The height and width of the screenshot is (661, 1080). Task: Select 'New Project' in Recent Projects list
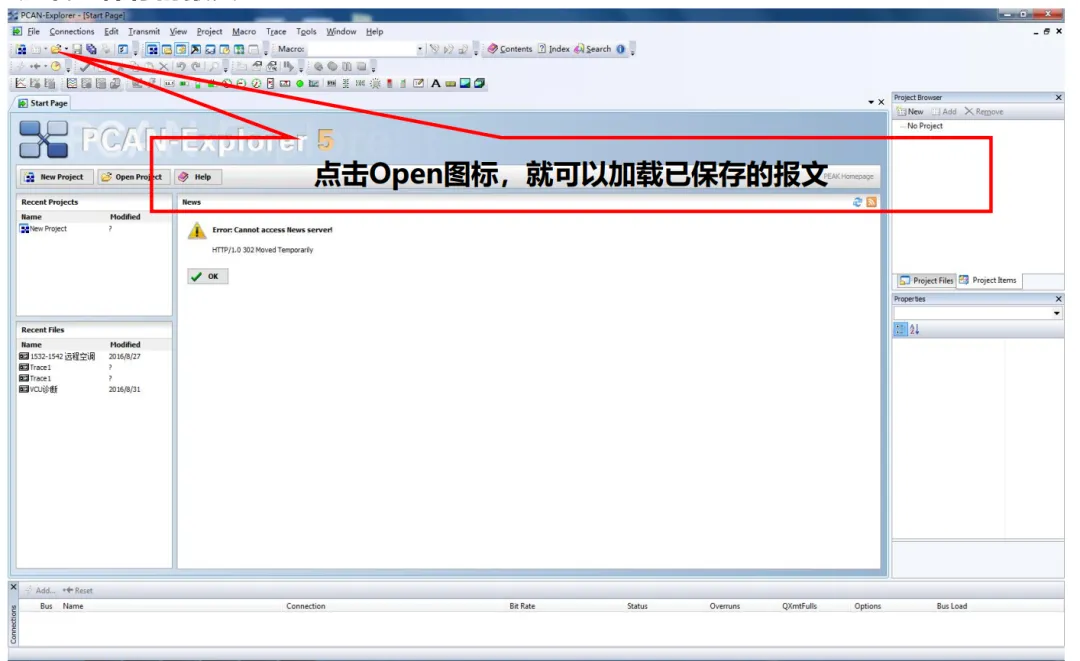point(43,229)
